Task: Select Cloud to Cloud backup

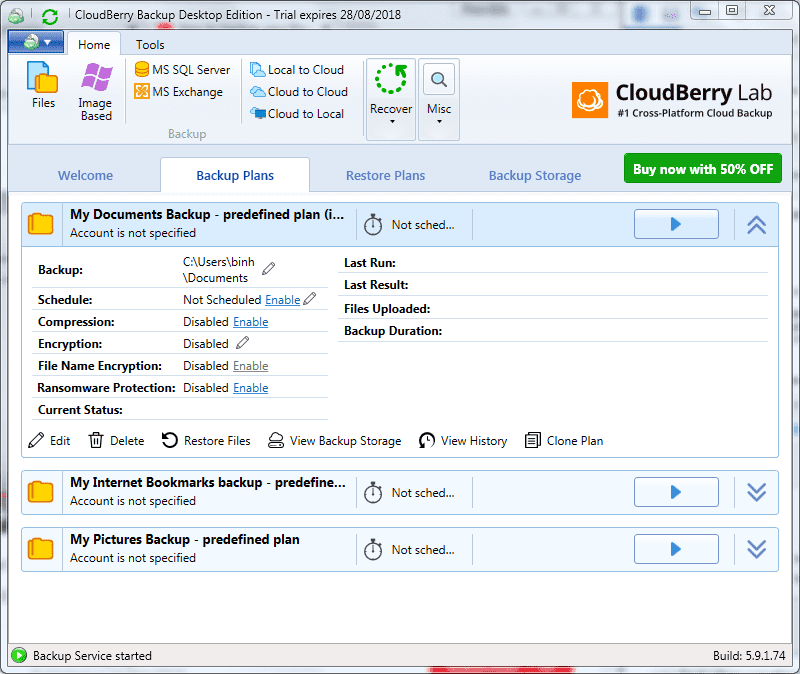Action: point(299,92)
